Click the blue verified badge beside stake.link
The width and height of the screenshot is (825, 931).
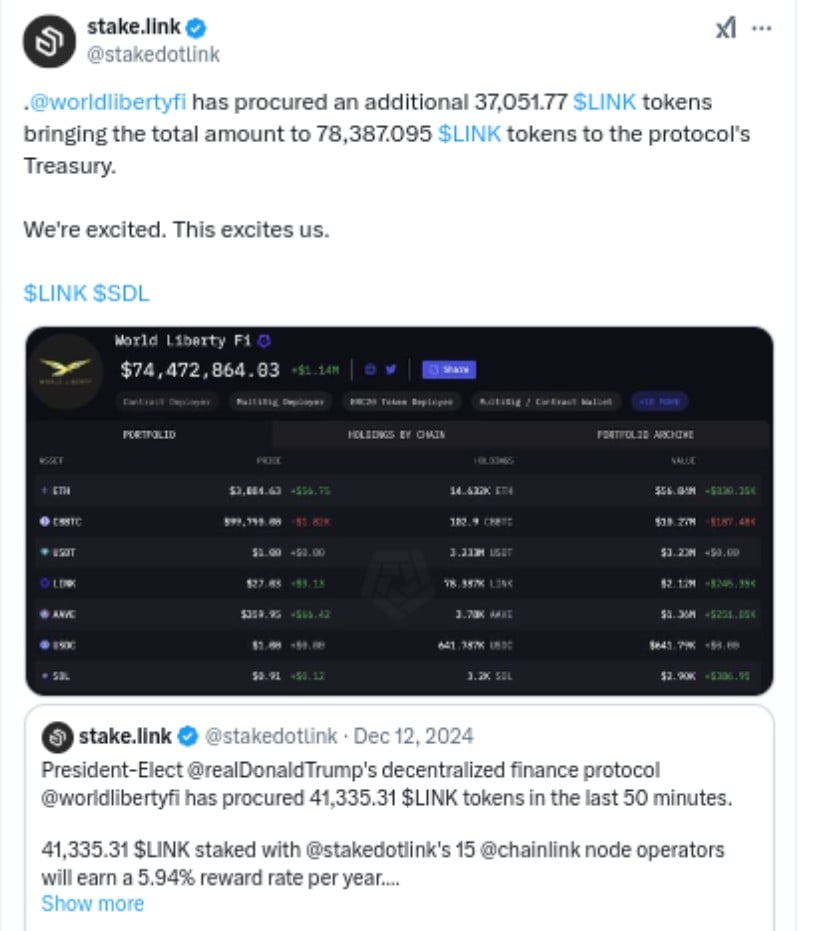click(196, 29)
